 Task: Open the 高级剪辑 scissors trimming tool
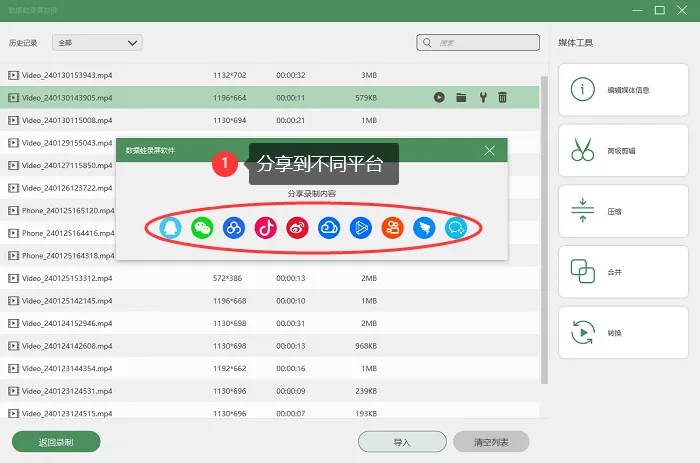tap(623, 150)
